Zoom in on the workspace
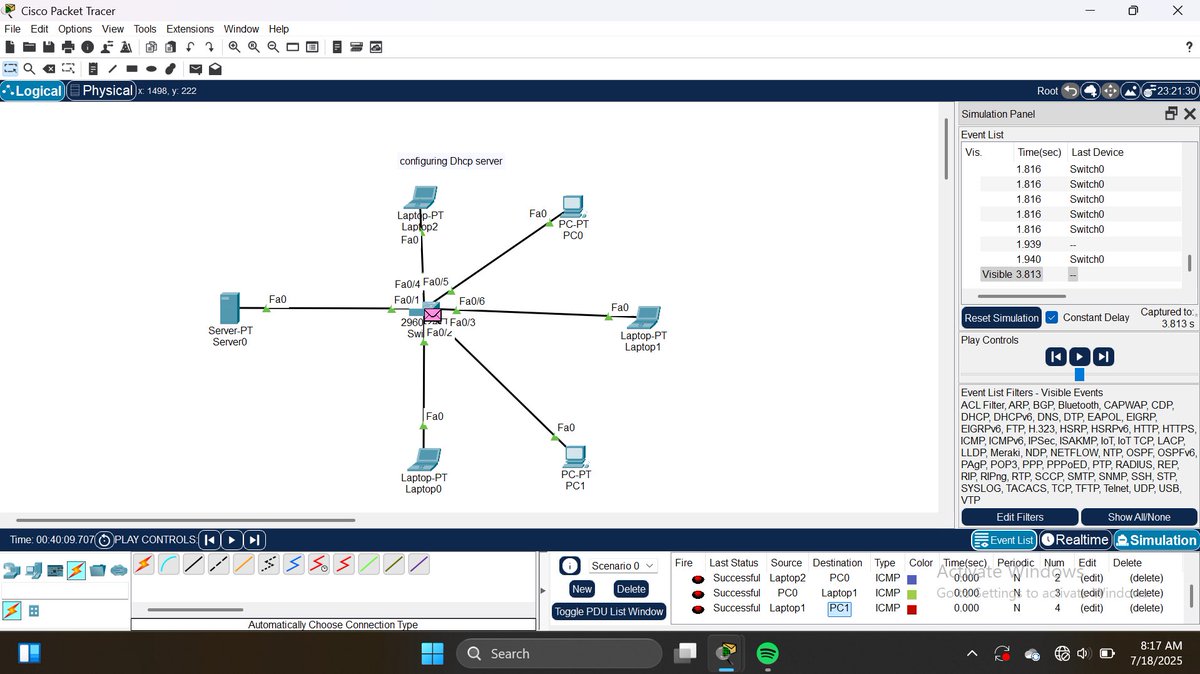 tap(234, 47)
